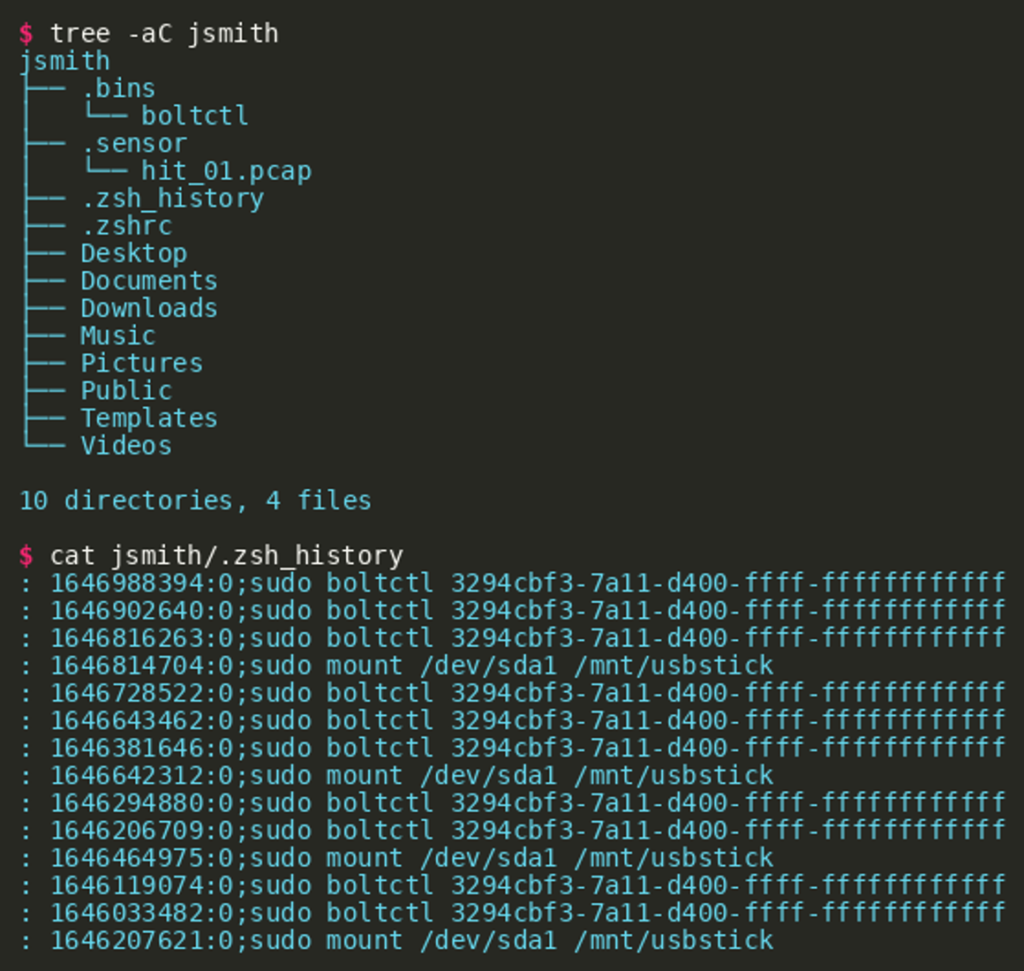Click the Desktop directory entry
Image resolution: width=1024 pixels, height=971 pixels.
(x=133, y=254)
